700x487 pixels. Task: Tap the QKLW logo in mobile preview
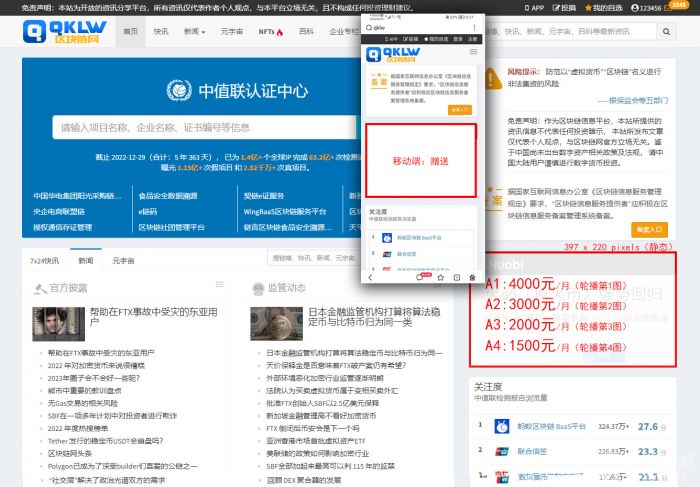tap(393, 54)
